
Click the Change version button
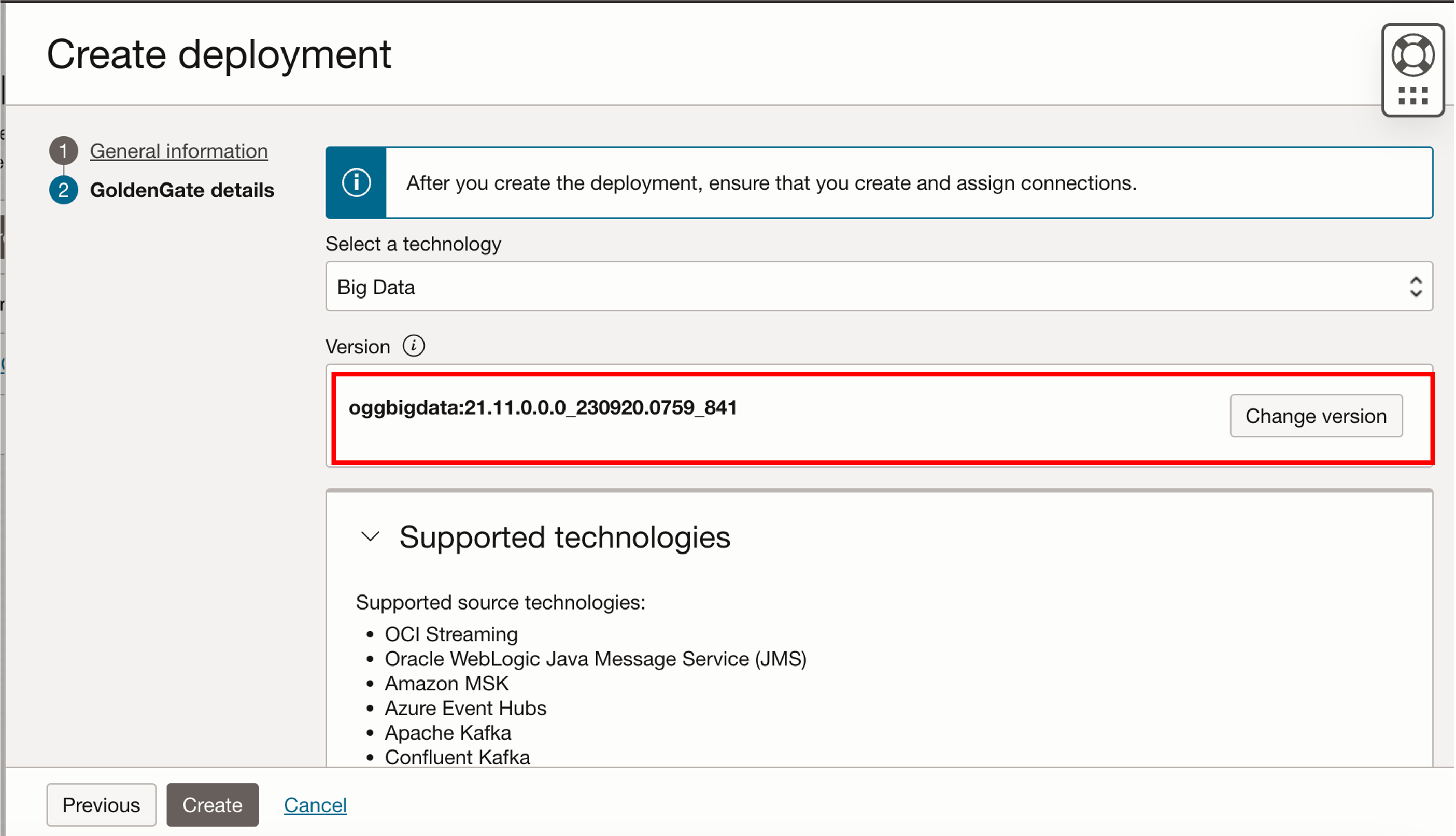(x=1316, y=416)
